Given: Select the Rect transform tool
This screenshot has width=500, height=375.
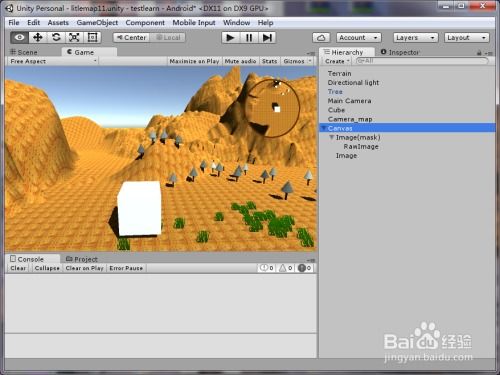Looking at the screenshot, I should click(92, 37).
